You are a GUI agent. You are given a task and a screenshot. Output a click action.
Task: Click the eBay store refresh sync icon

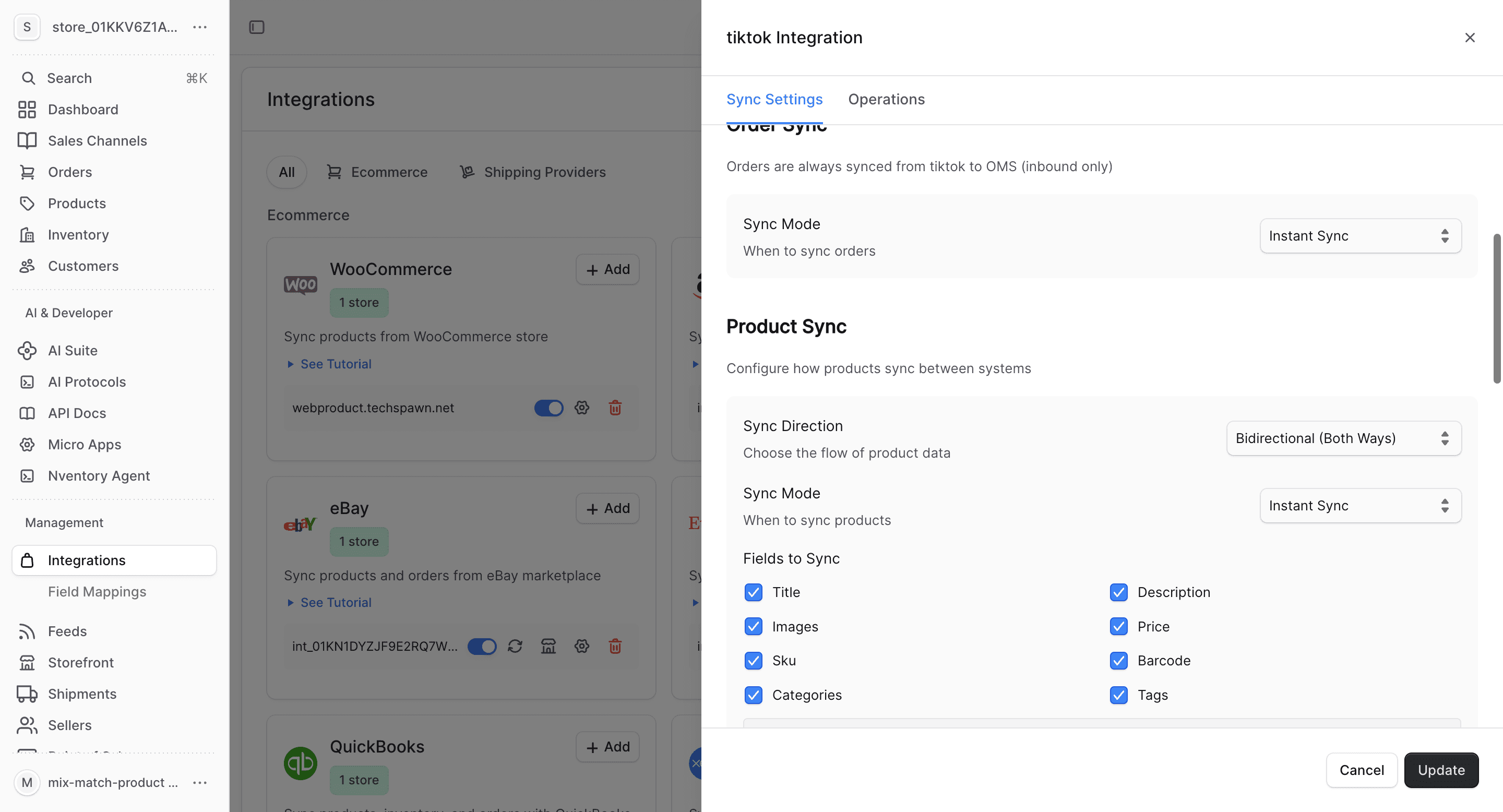515,647
